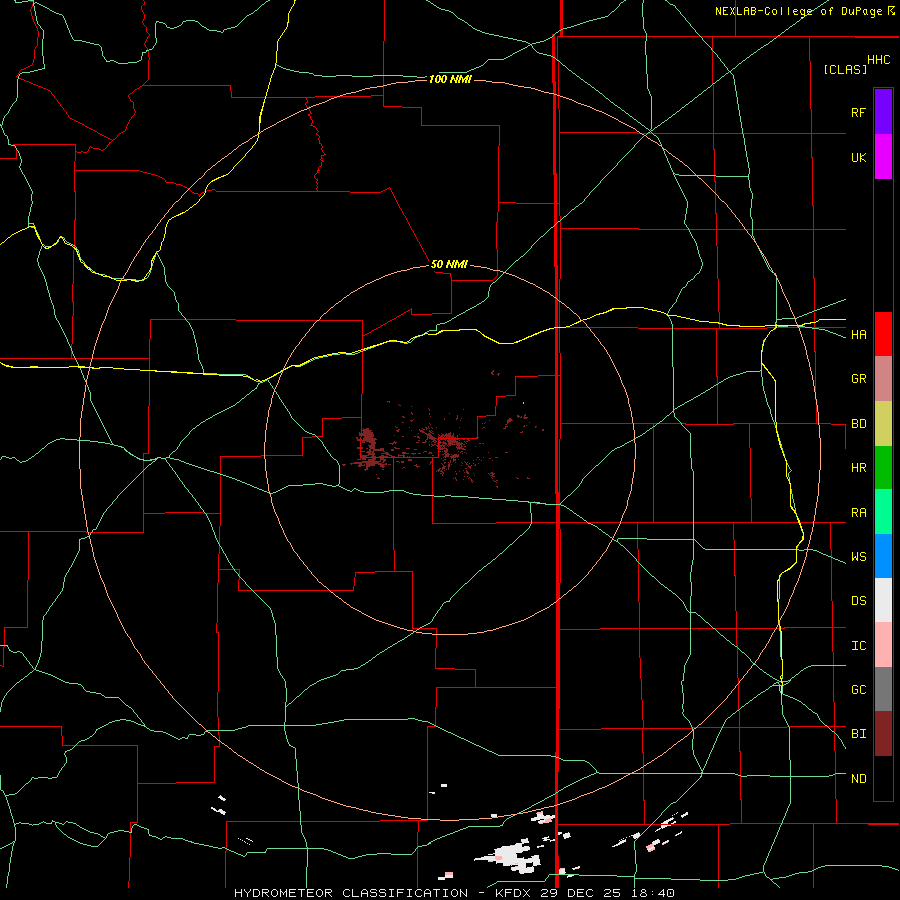This screenshot has height=900, width=900.
Task: Click the HR legend label
Action: (x=858, y=468)
